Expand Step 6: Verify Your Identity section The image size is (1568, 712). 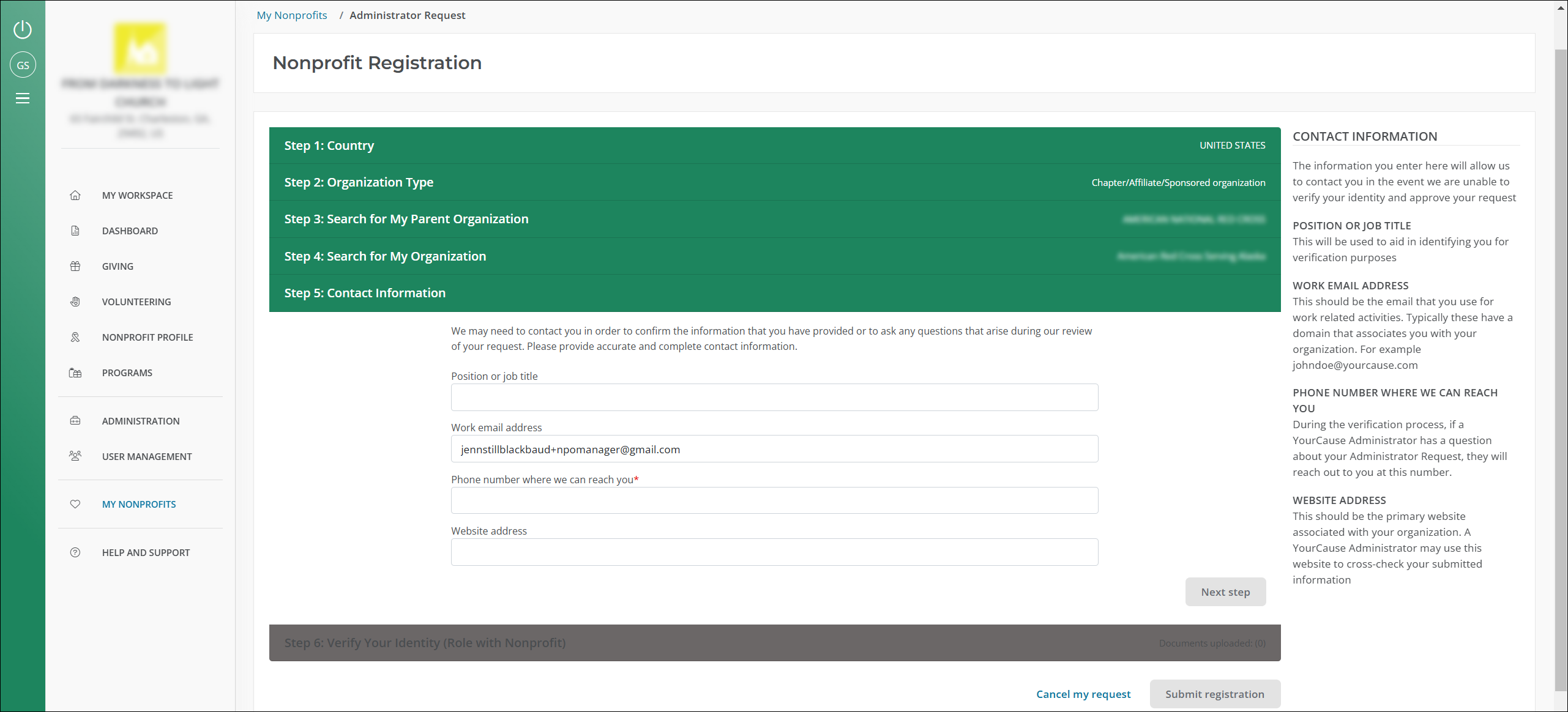click(x=774, y=643)
